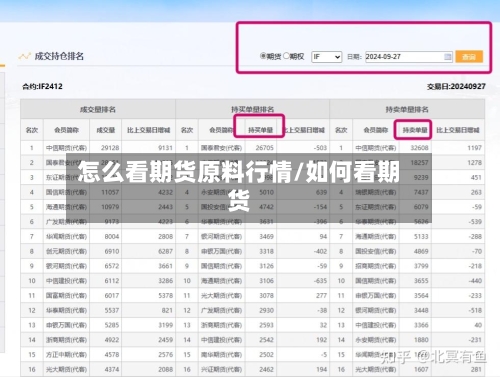Click long position value 3126
500x377 pixels.
[266, 266]
